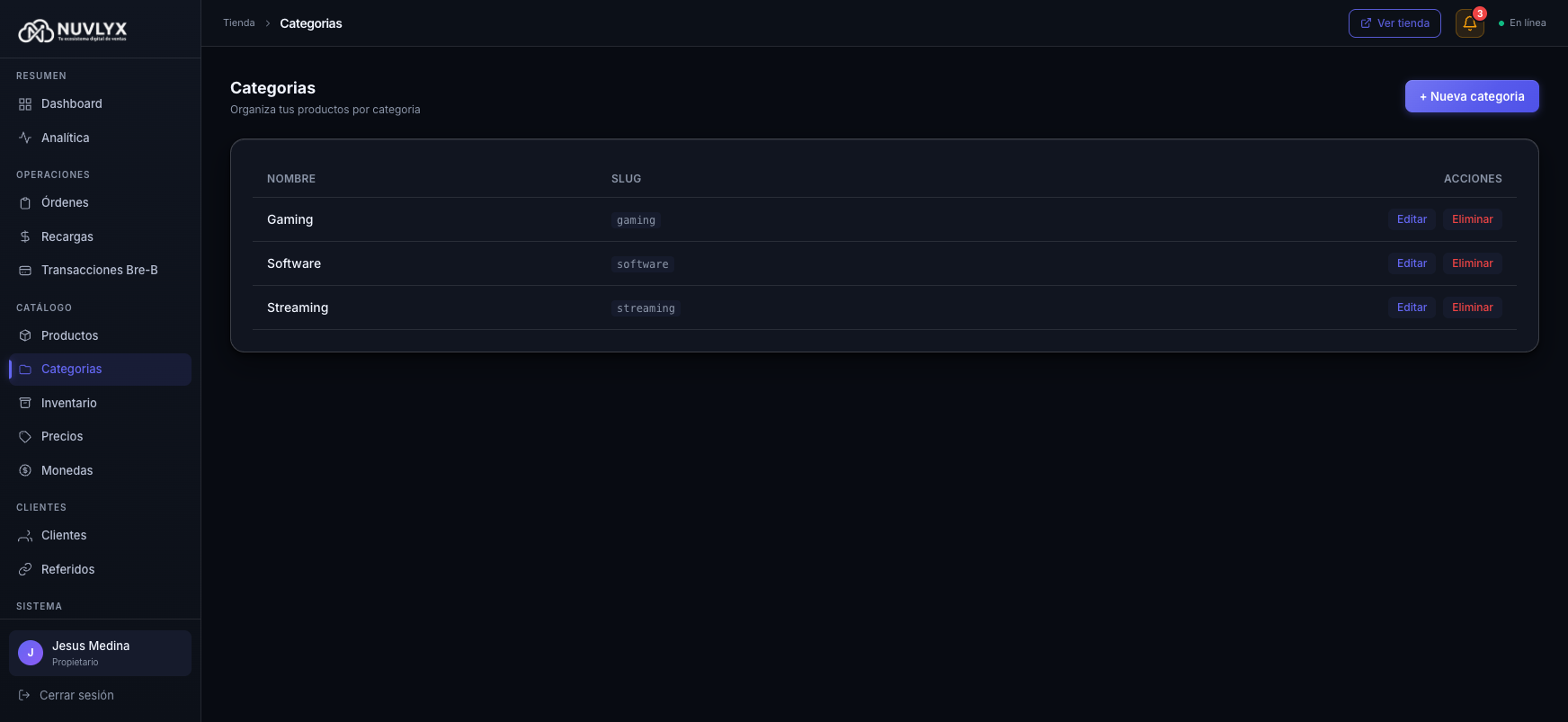Click the Analítica pulse icon
This screenshot has height=722, width=1568.
[x=25, y=138]
